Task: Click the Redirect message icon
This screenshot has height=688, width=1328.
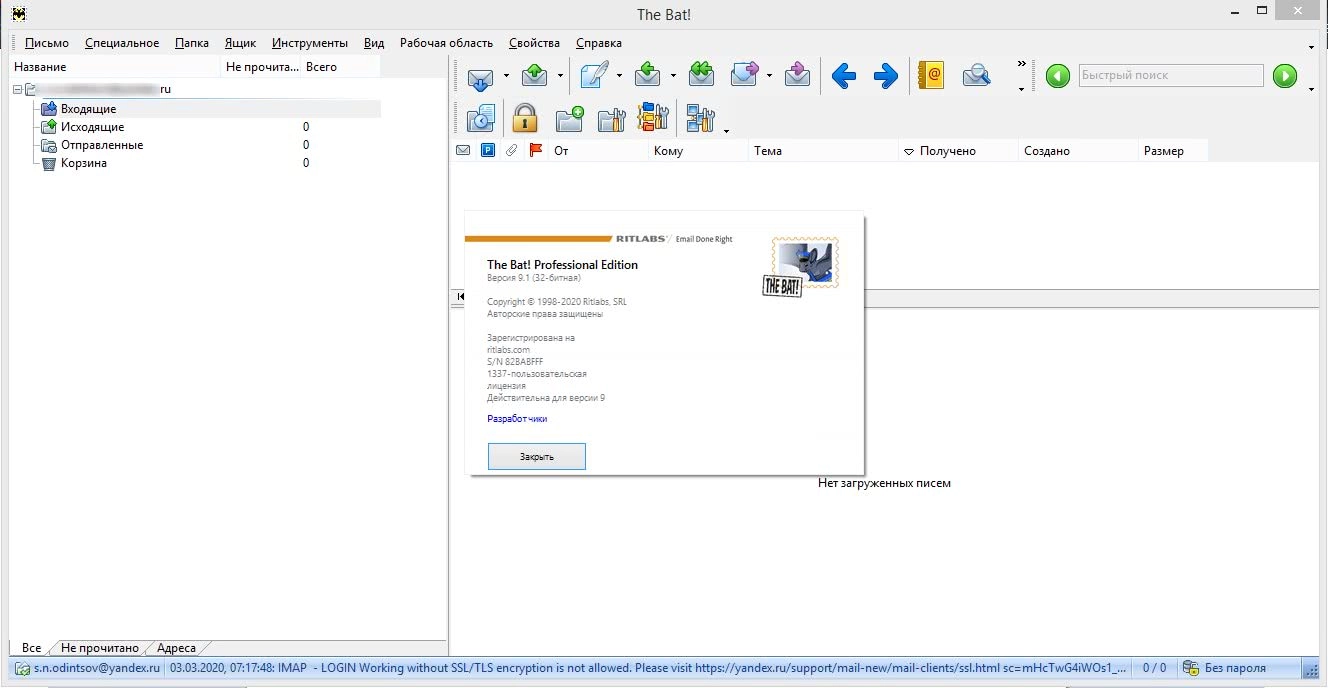Action: [797, 75]
